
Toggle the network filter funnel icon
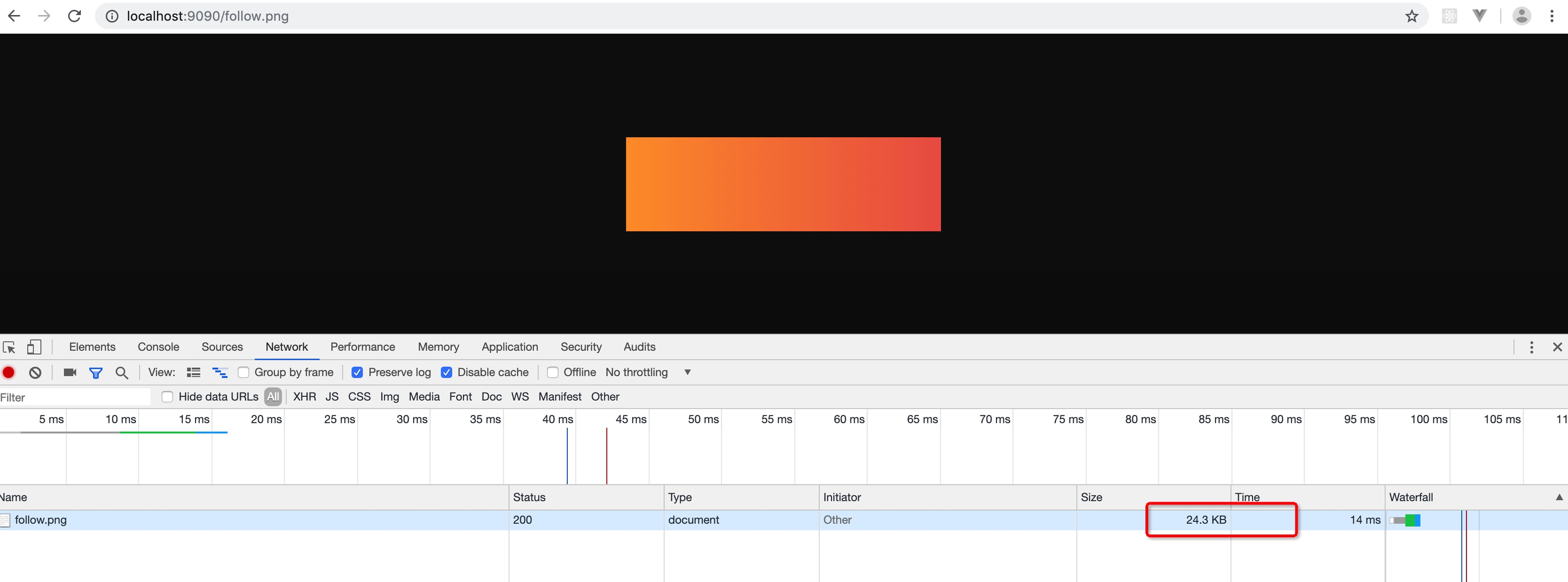[x=95, y=372]
